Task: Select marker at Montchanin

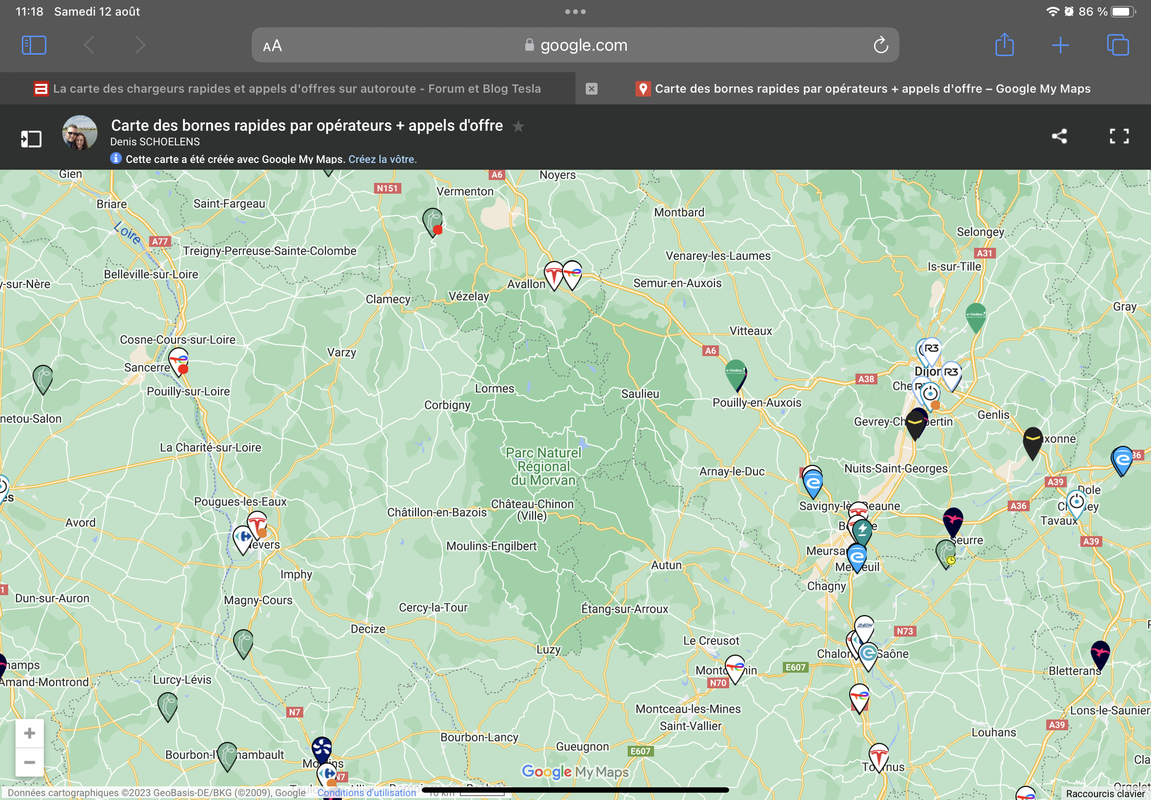Action: 735,669
